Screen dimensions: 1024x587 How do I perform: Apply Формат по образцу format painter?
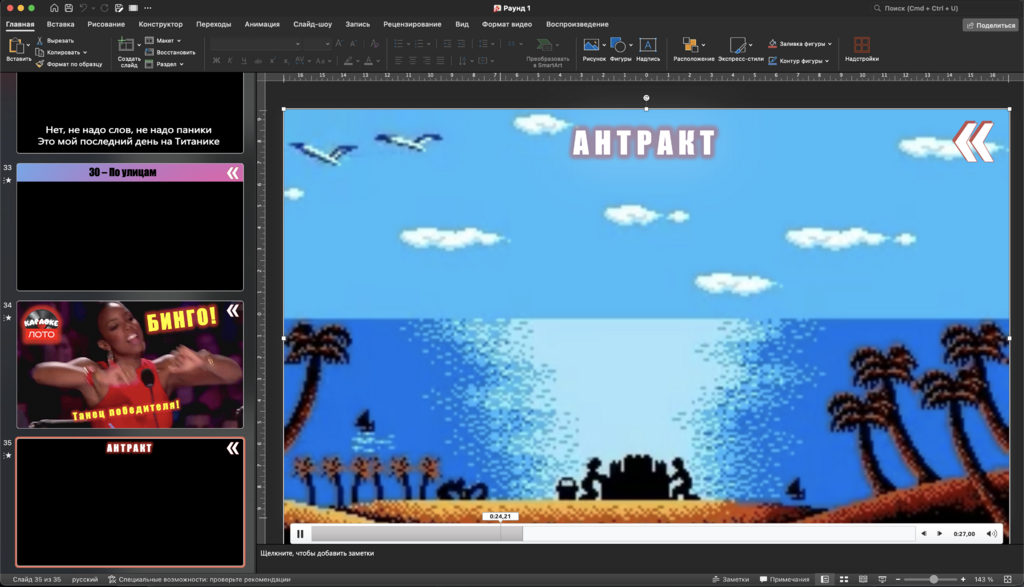[x=69, y=64]
